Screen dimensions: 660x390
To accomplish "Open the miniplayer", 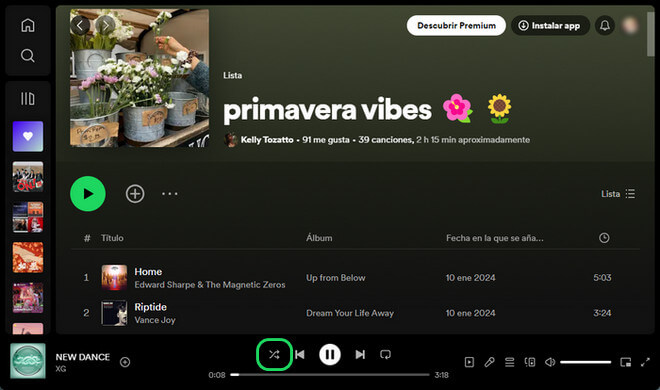I will coord(625,362).
